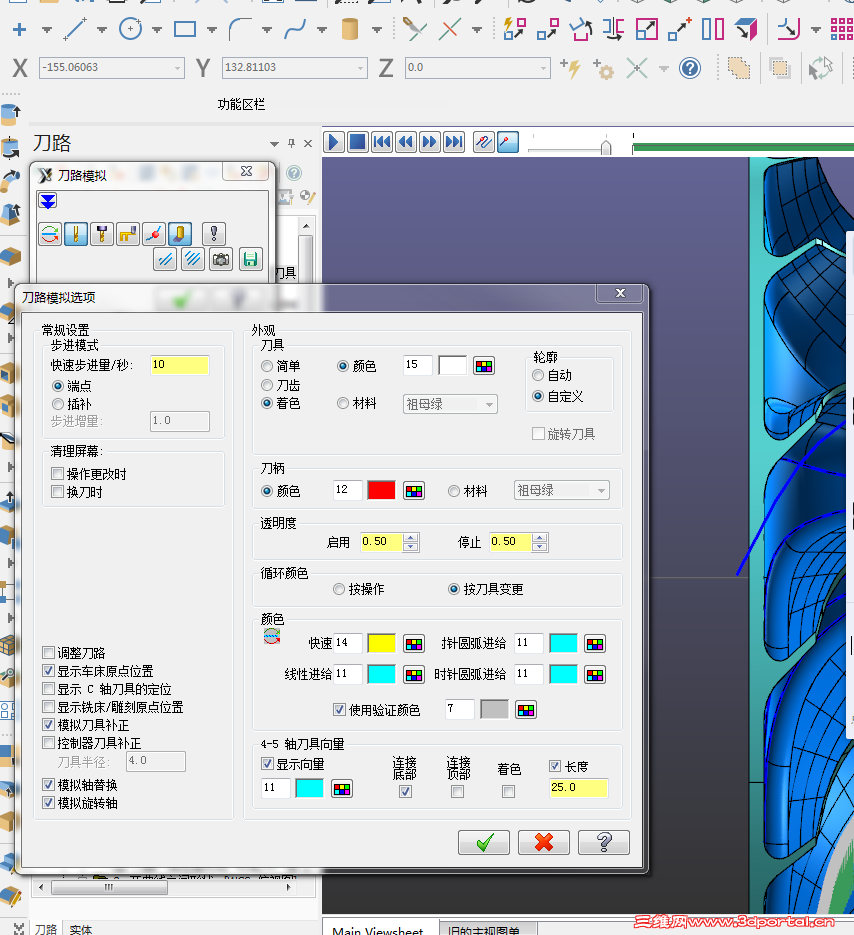854x935 pixels.
Task: Click the red 刀柄 color swatch
Action: (381, 490)
